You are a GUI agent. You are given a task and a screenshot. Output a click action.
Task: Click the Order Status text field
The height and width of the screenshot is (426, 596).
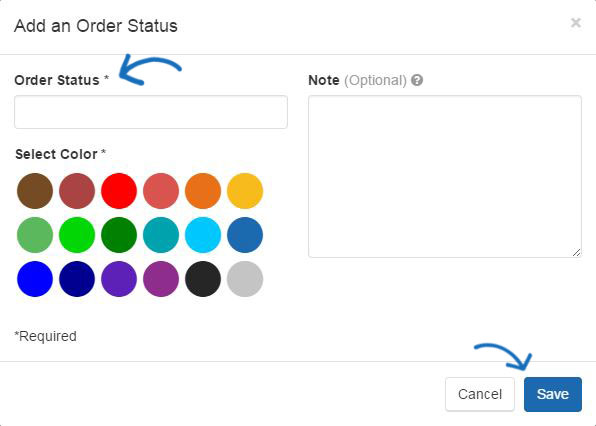pos(151,112)
